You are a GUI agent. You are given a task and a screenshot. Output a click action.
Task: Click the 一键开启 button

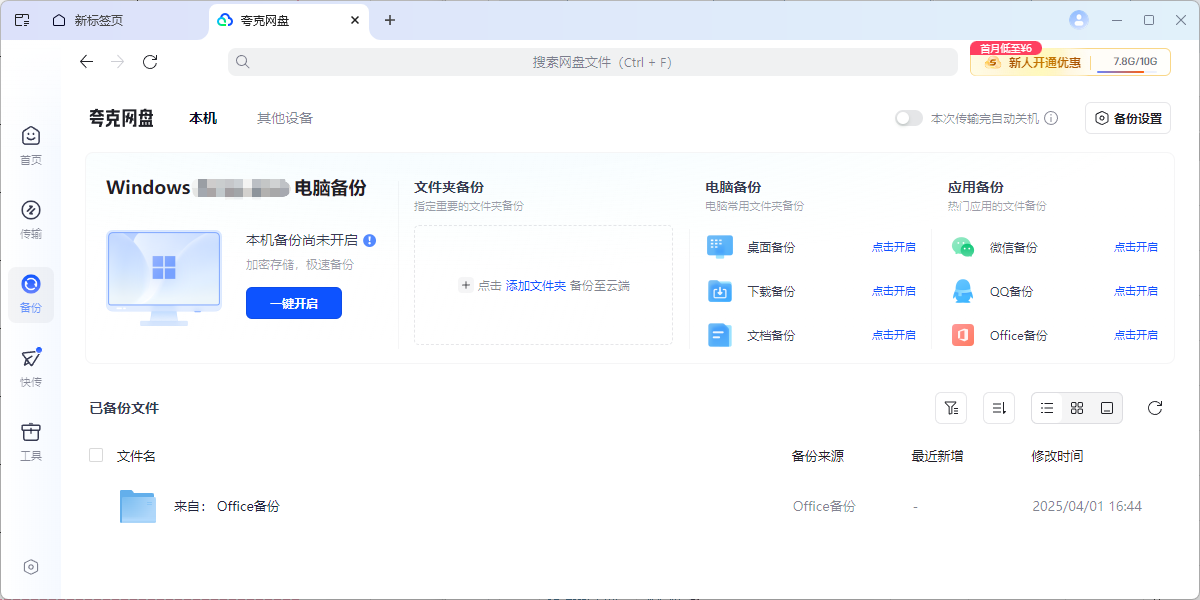coord(294,303)
